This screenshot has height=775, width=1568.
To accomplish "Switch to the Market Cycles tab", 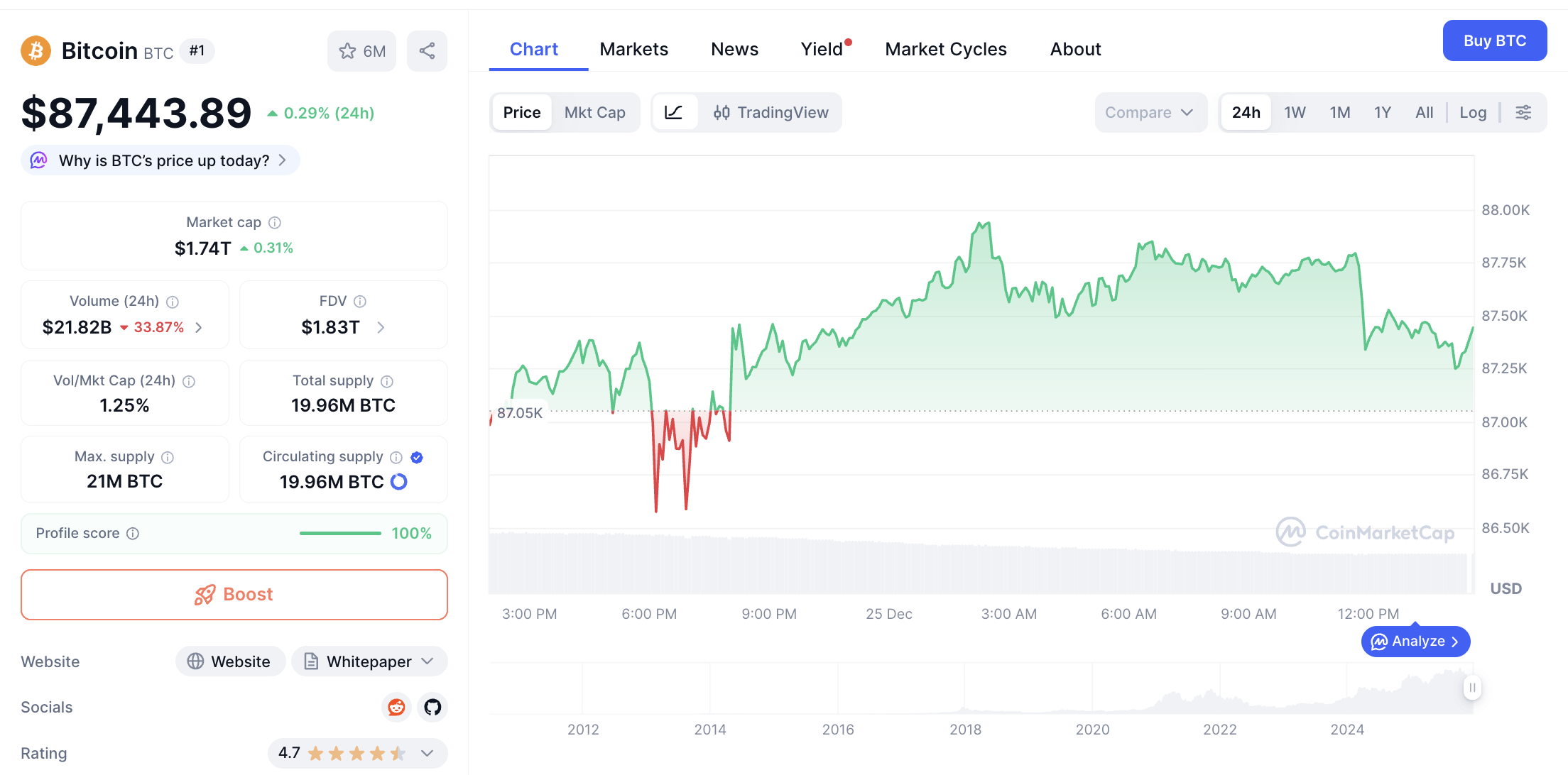I will click(945, 49).
